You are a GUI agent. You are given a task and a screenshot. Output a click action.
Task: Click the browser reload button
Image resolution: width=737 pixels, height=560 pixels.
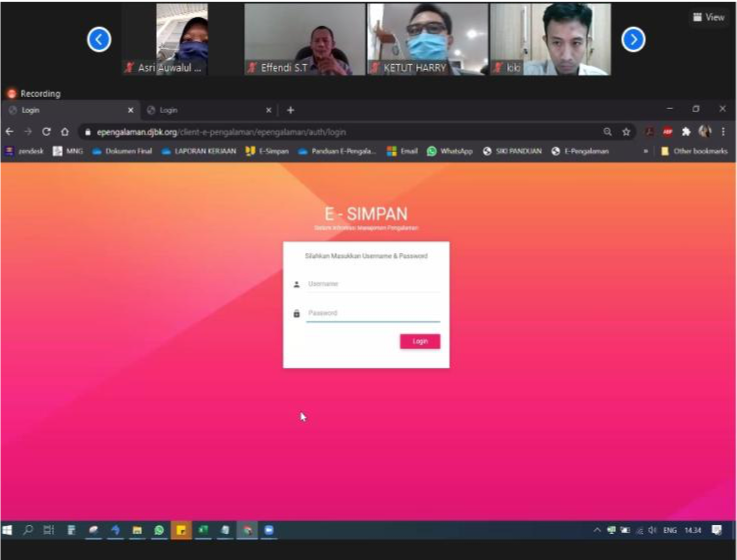click(46, 131)
